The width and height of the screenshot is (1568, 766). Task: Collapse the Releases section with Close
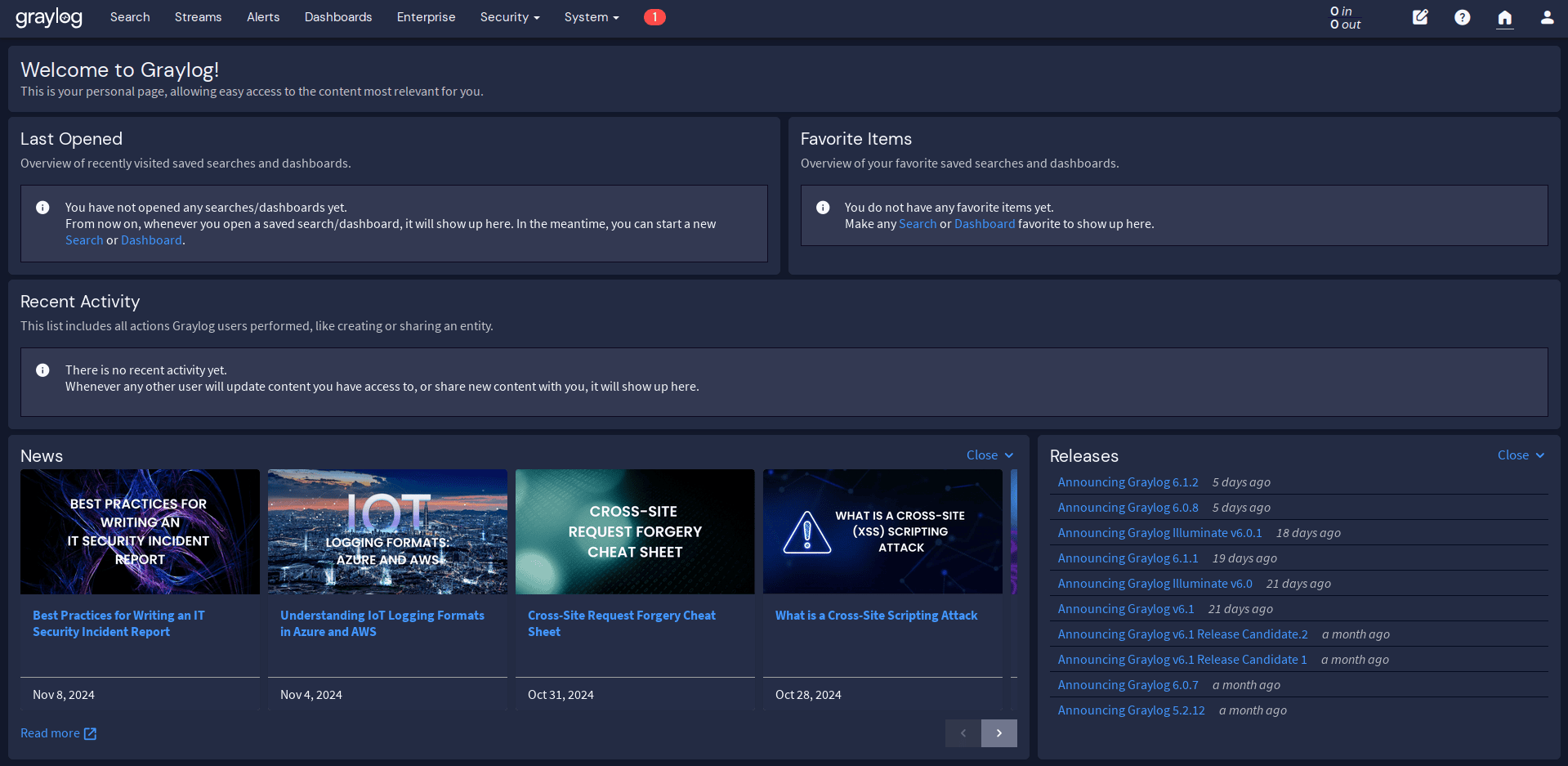tap(1521, 455)
